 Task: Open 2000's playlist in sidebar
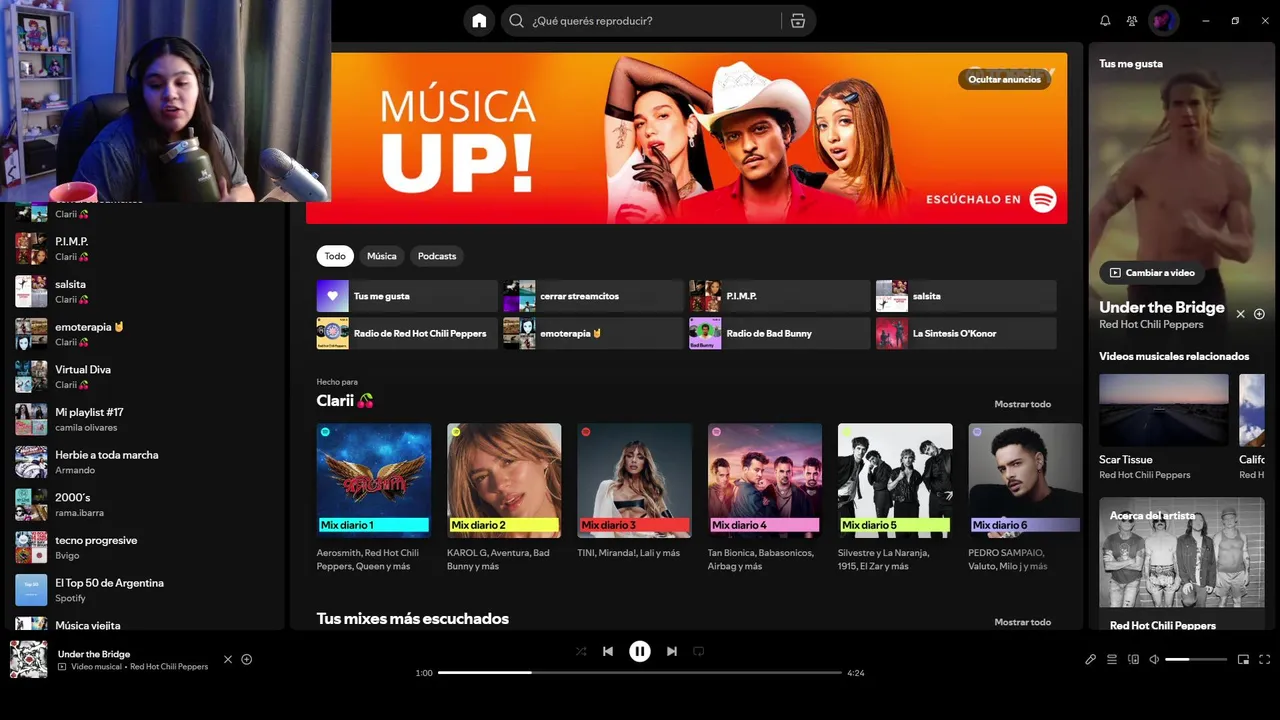(x=146, y=504)
